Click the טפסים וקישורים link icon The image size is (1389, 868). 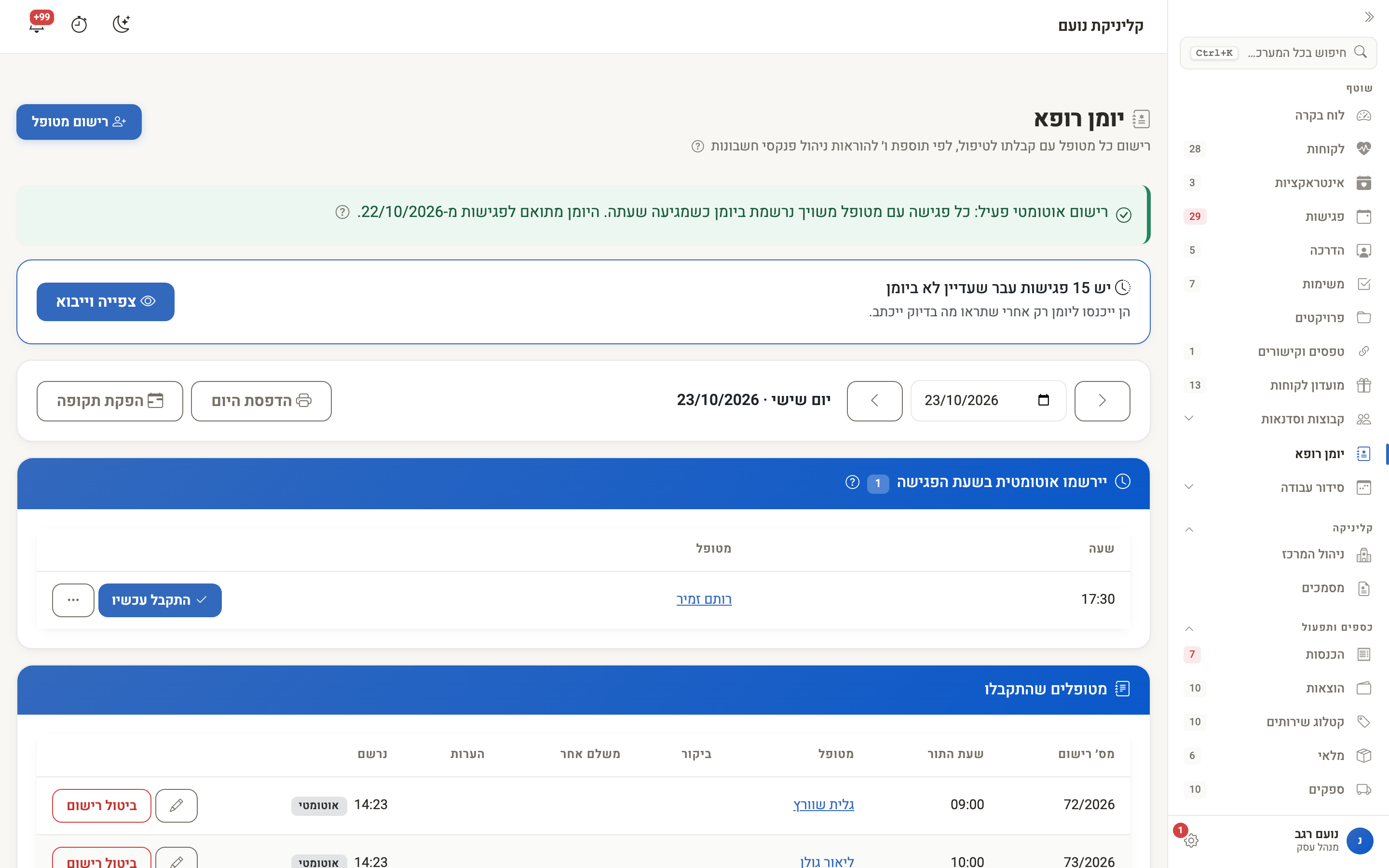1364,352
